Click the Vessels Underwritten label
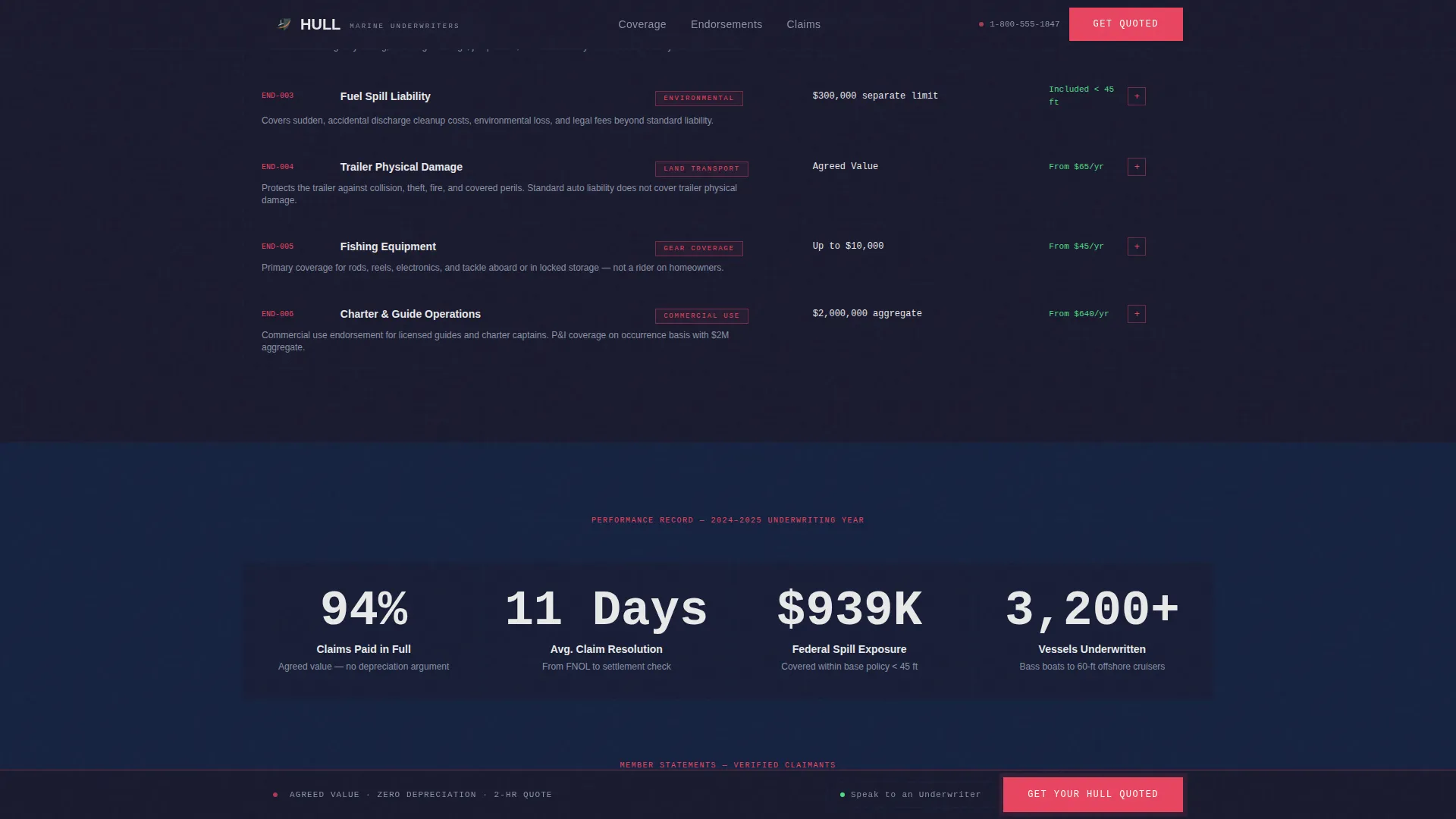 coord(1092,649)
